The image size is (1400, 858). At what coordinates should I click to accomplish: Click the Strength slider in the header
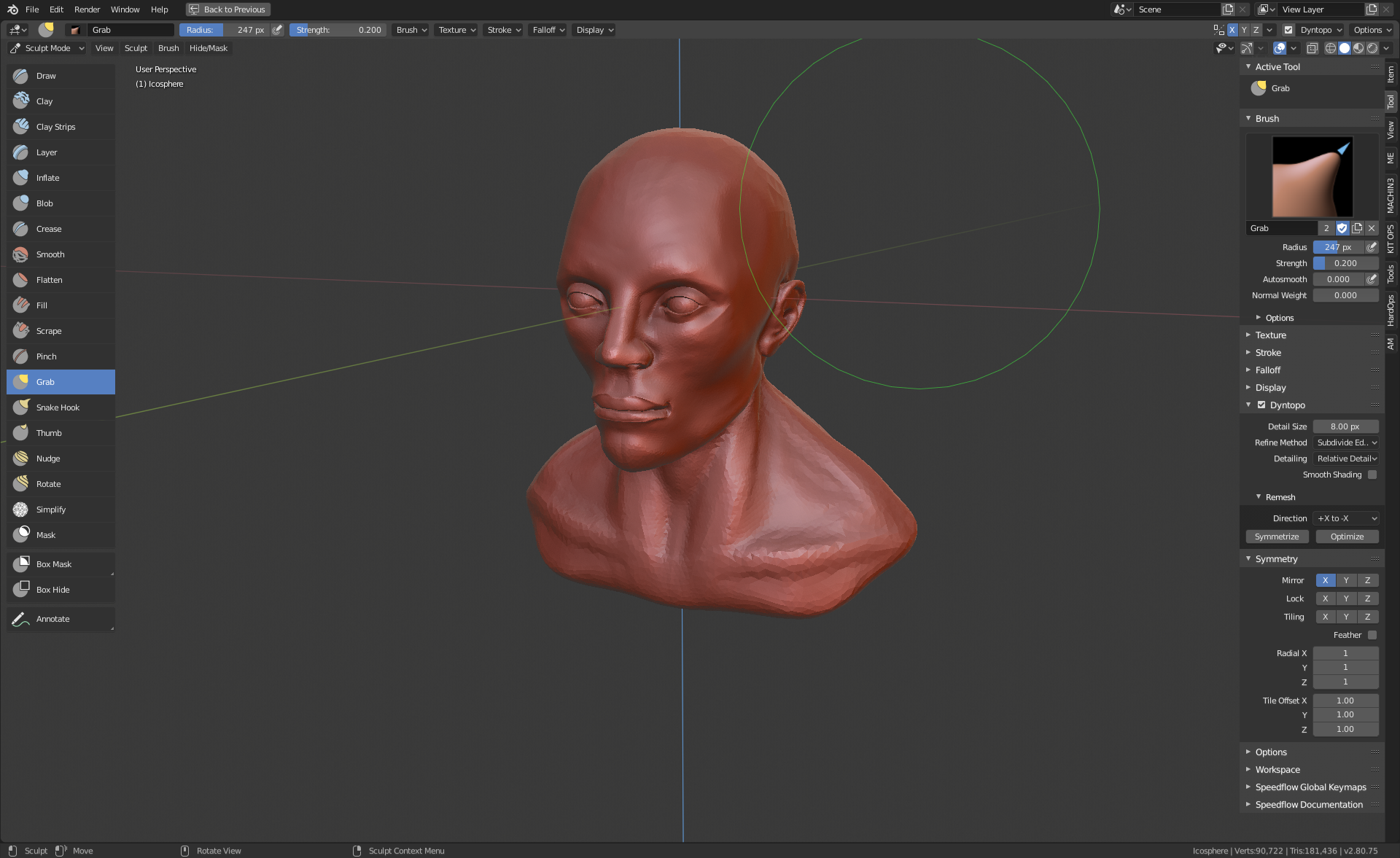[339, 30]
